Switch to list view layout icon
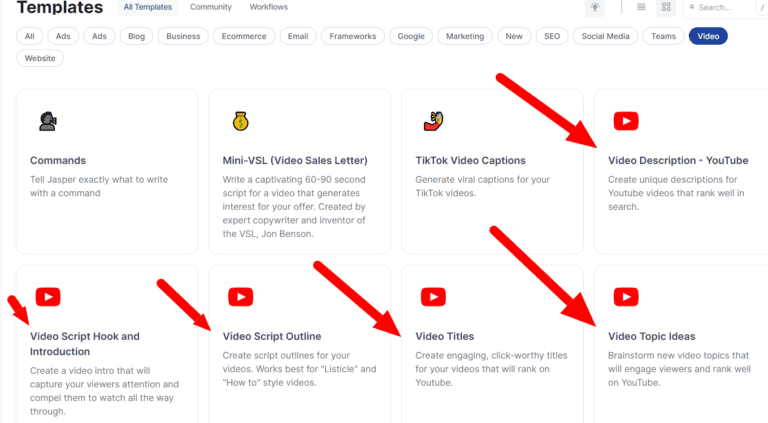Image resolution: width=768 pixels, height=423 pixels. pos(641,7)
